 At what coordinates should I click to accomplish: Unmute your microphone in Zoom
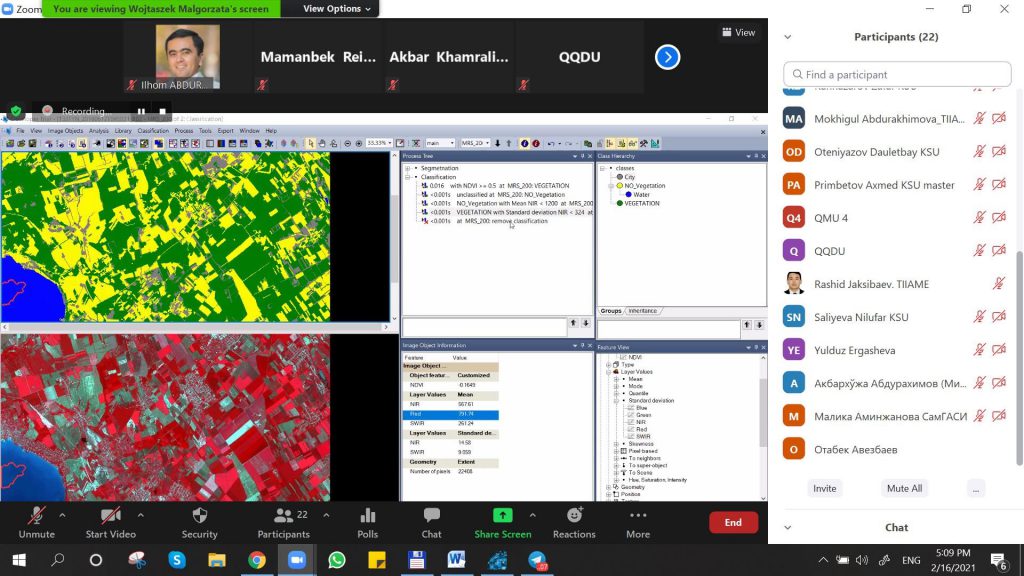pos(37,522)
